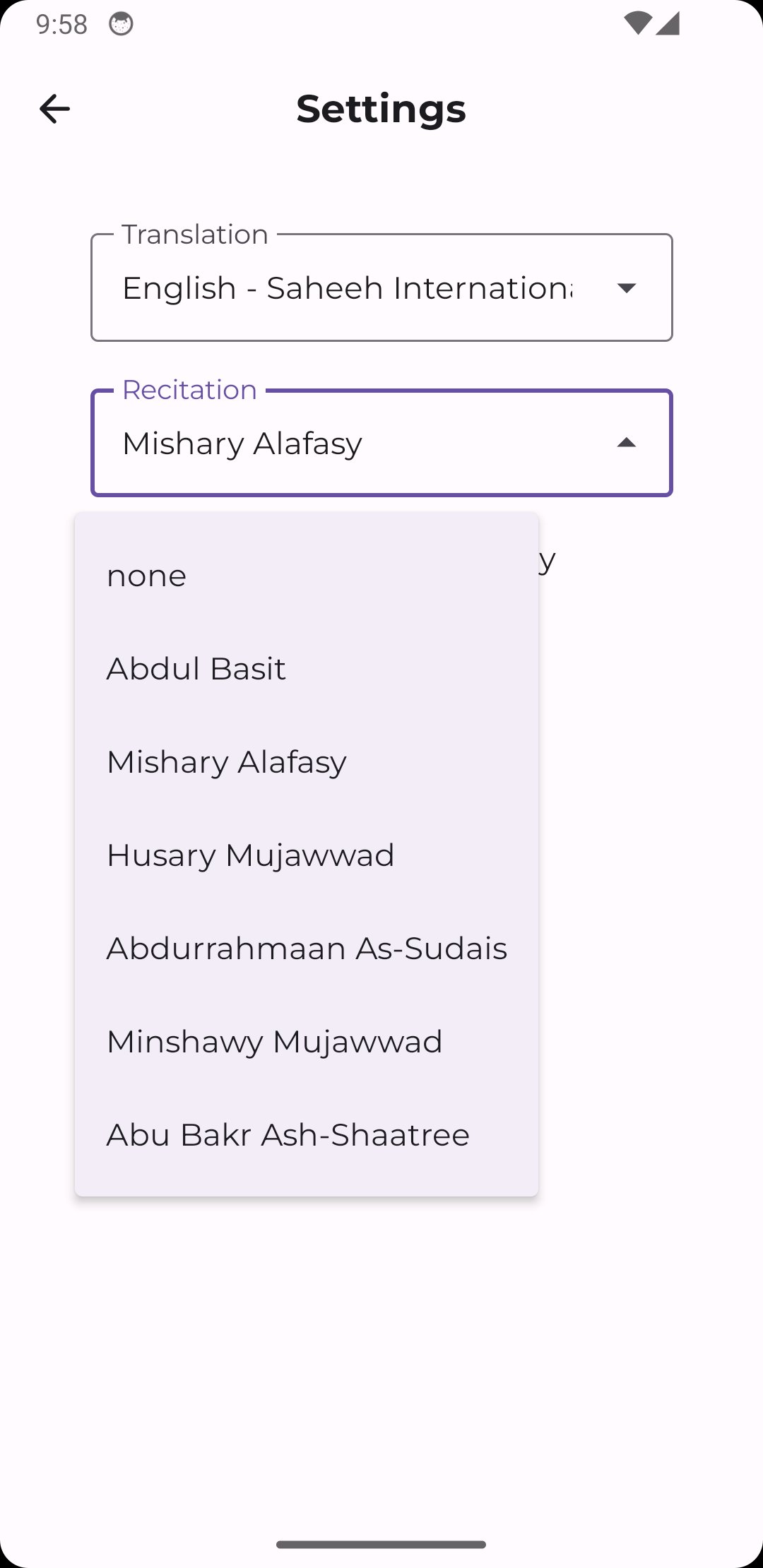
Task: Tap the Settings page title
Action: tap(381, 109)
